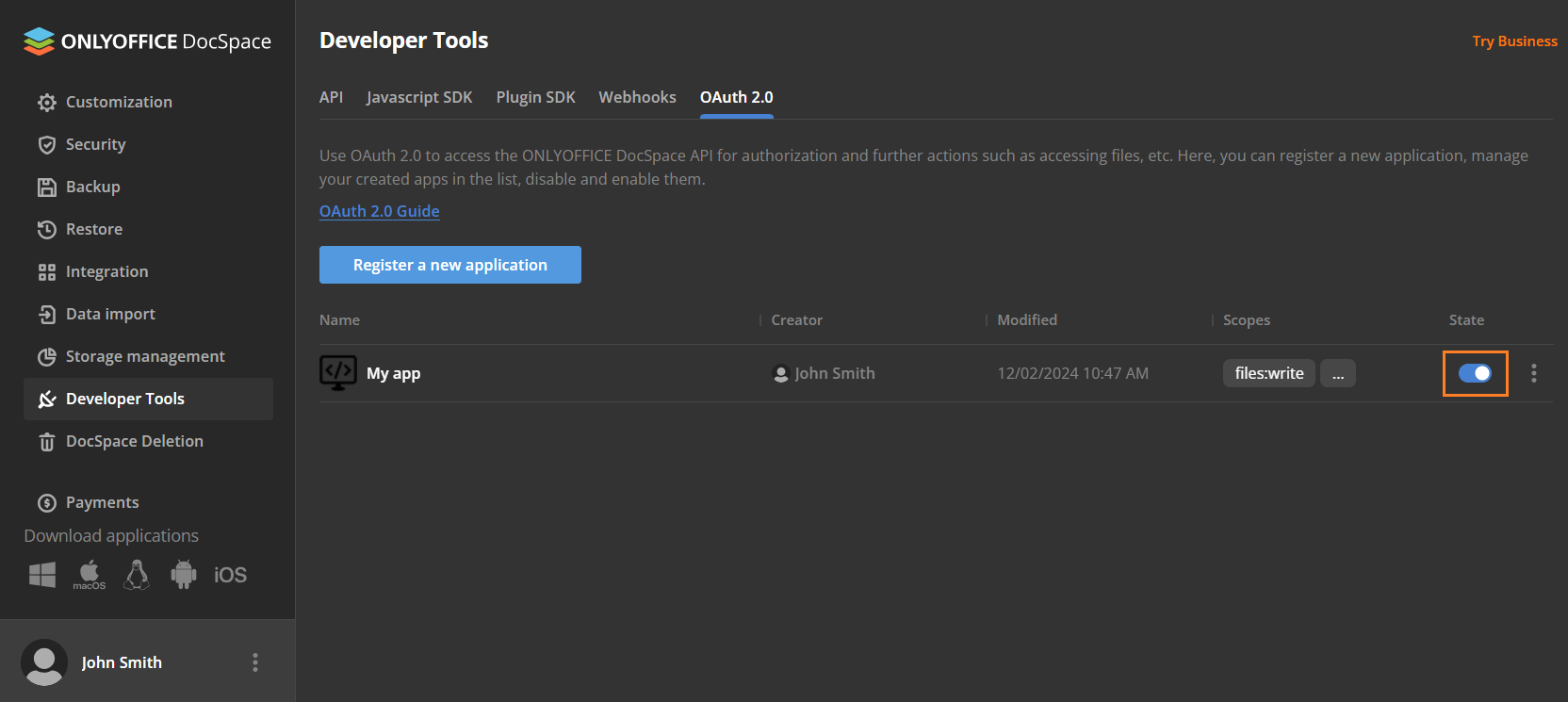The width and height of the screenshot is (1568, 702).
Task: Click the files:write scope tag
Action: click(1269, 373)
